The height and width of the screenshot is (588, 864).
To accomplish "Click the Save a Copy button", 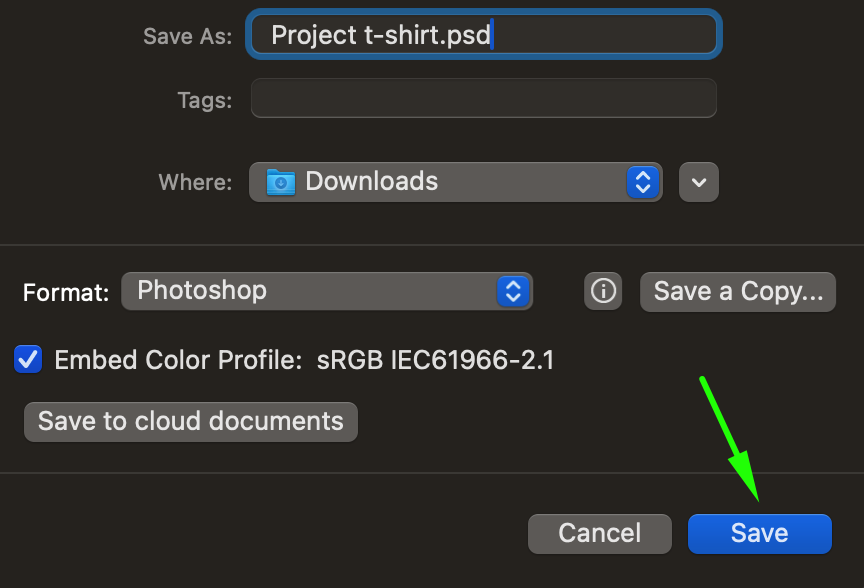I will 738,292.
